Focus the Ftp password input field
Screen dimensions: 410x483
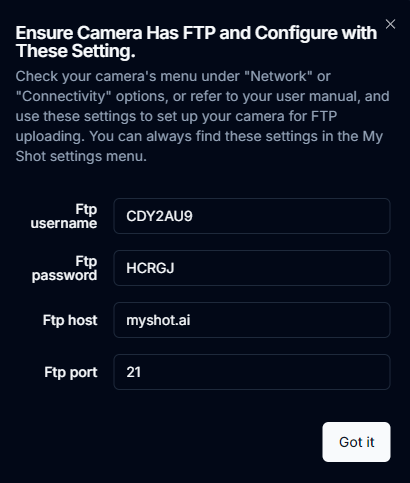252,268
